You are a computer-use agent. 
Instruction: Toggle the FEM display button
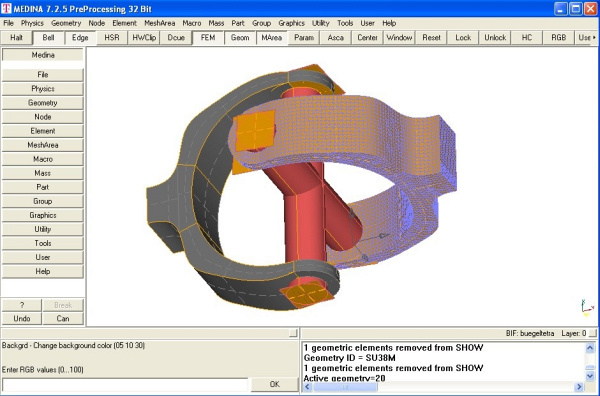coord(208,38)
